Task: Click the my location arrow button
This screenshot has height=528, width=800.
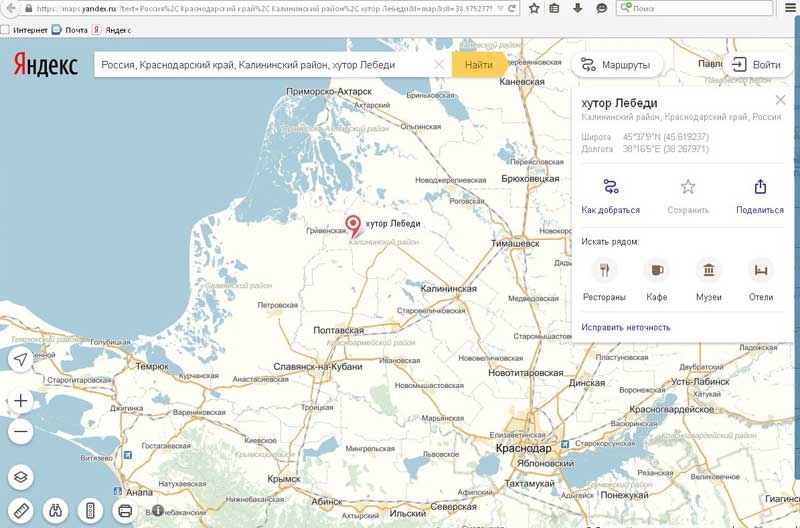Action: (x=20, y=359)
